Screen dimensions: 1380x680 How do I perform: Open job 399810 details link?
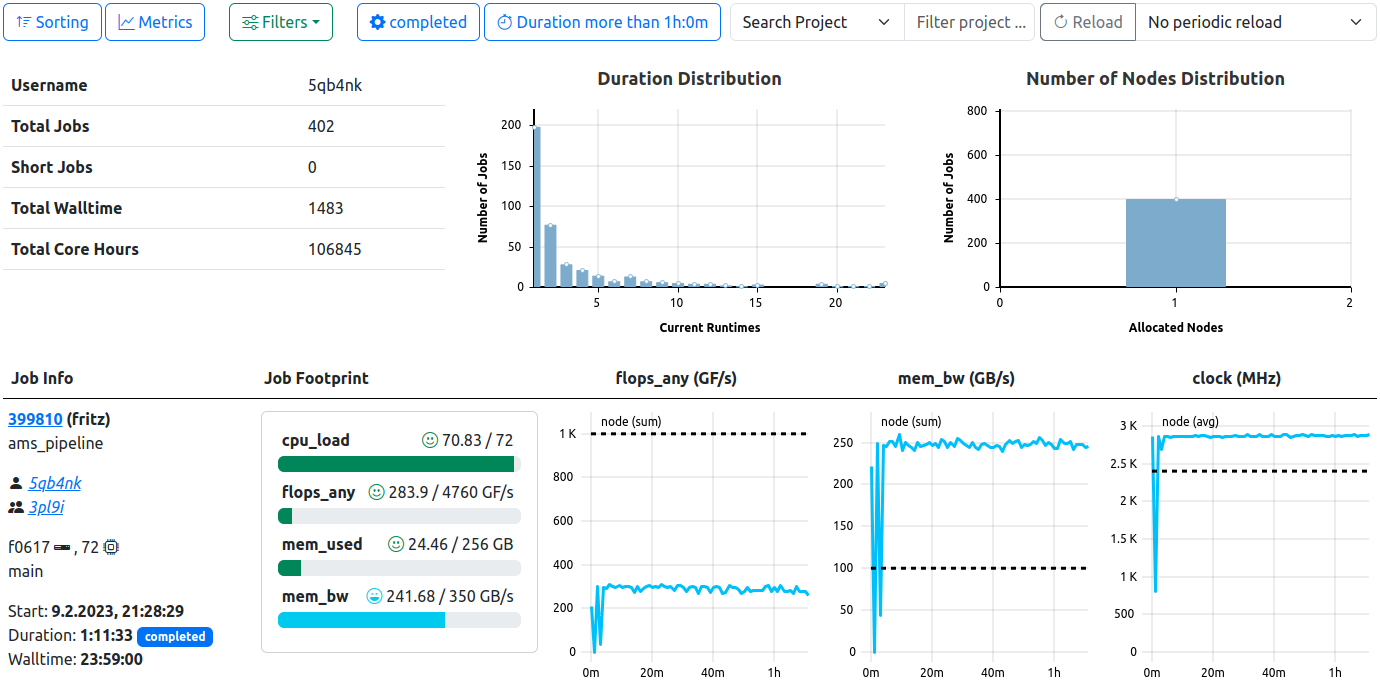coord(35,419)
